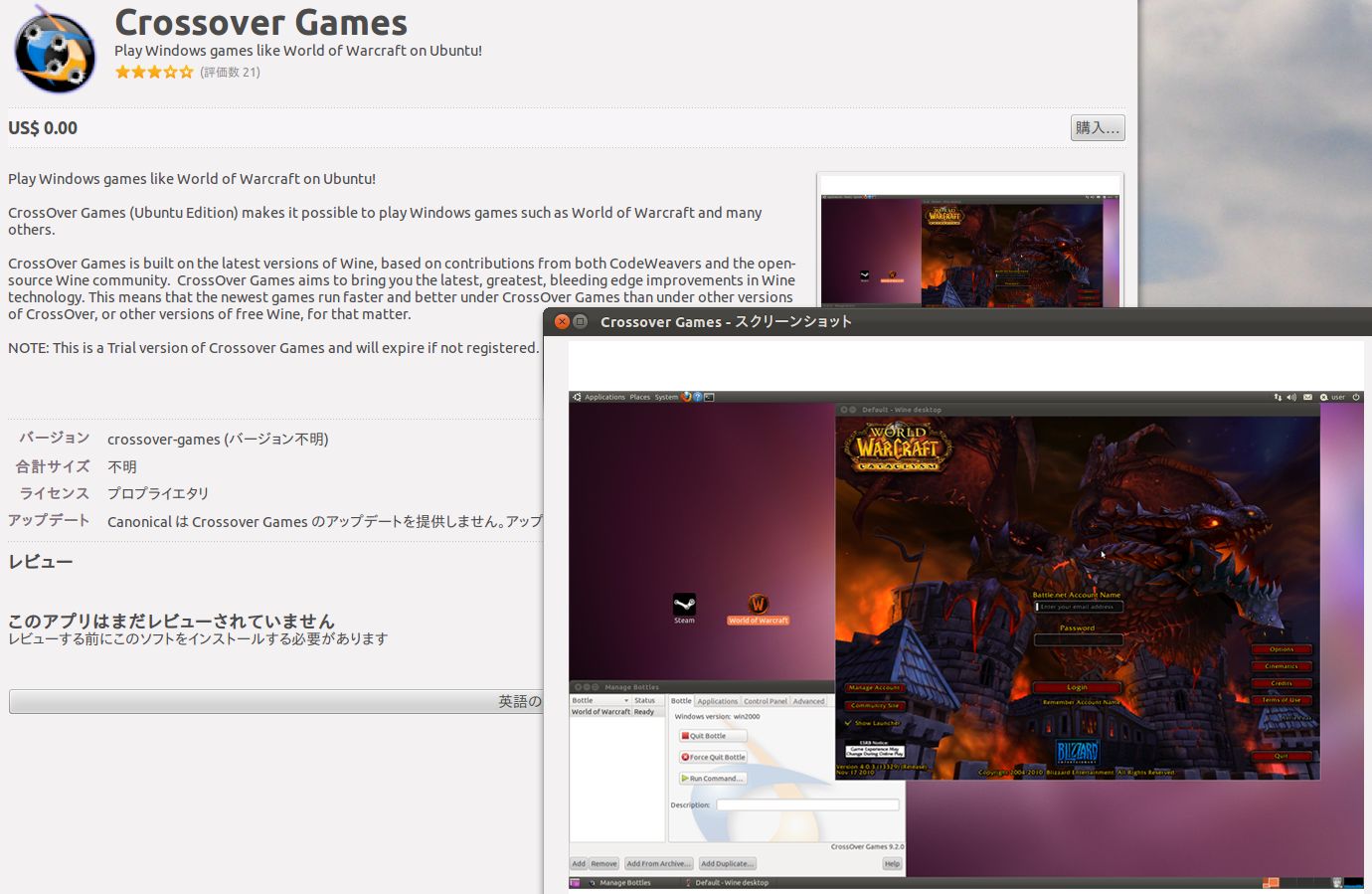
Task: Click the show desktop icon in preview taskbar
Action: (575, 882)
